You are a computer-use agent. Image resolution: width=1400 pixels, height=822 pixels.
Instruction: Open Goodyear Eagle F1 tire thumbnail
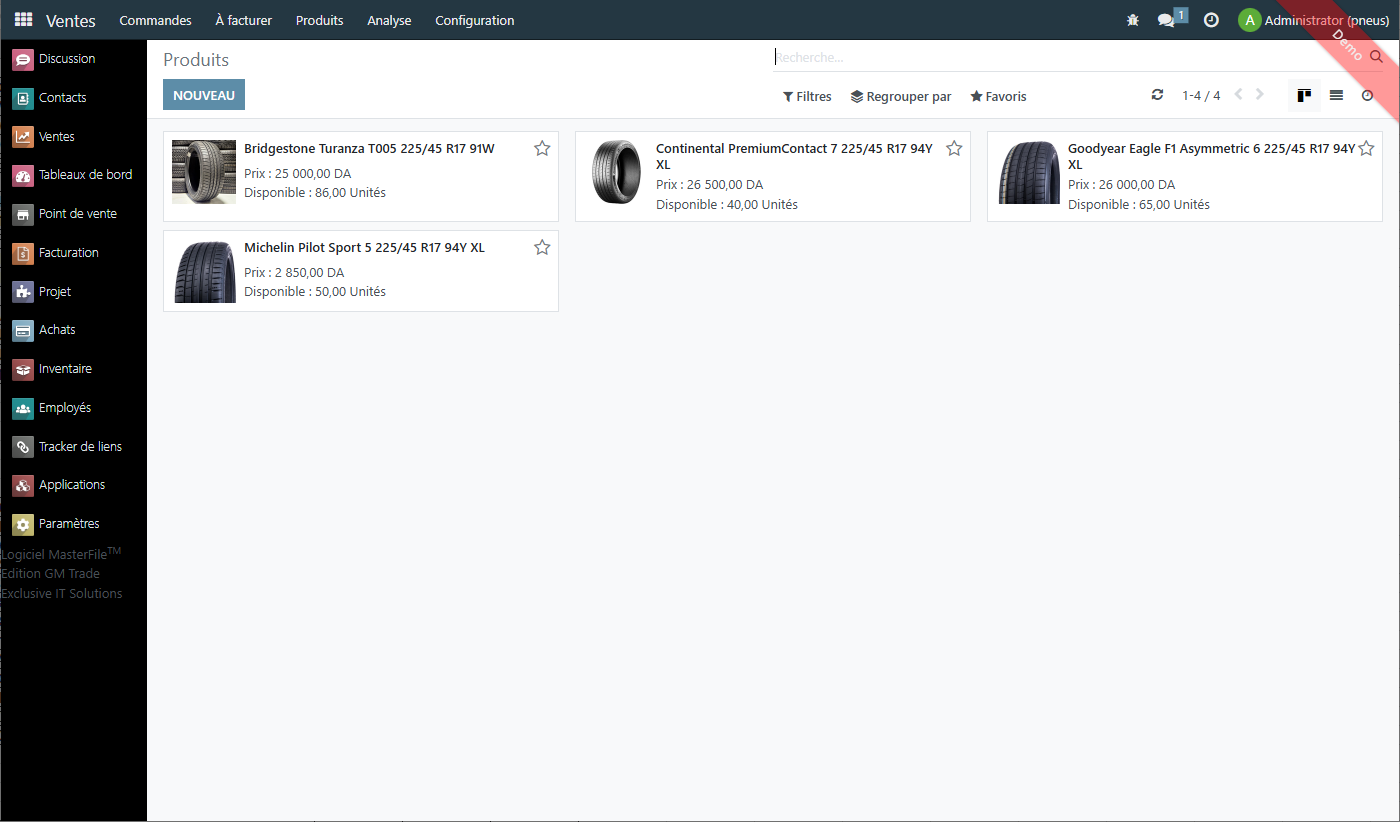point(1028,172)
